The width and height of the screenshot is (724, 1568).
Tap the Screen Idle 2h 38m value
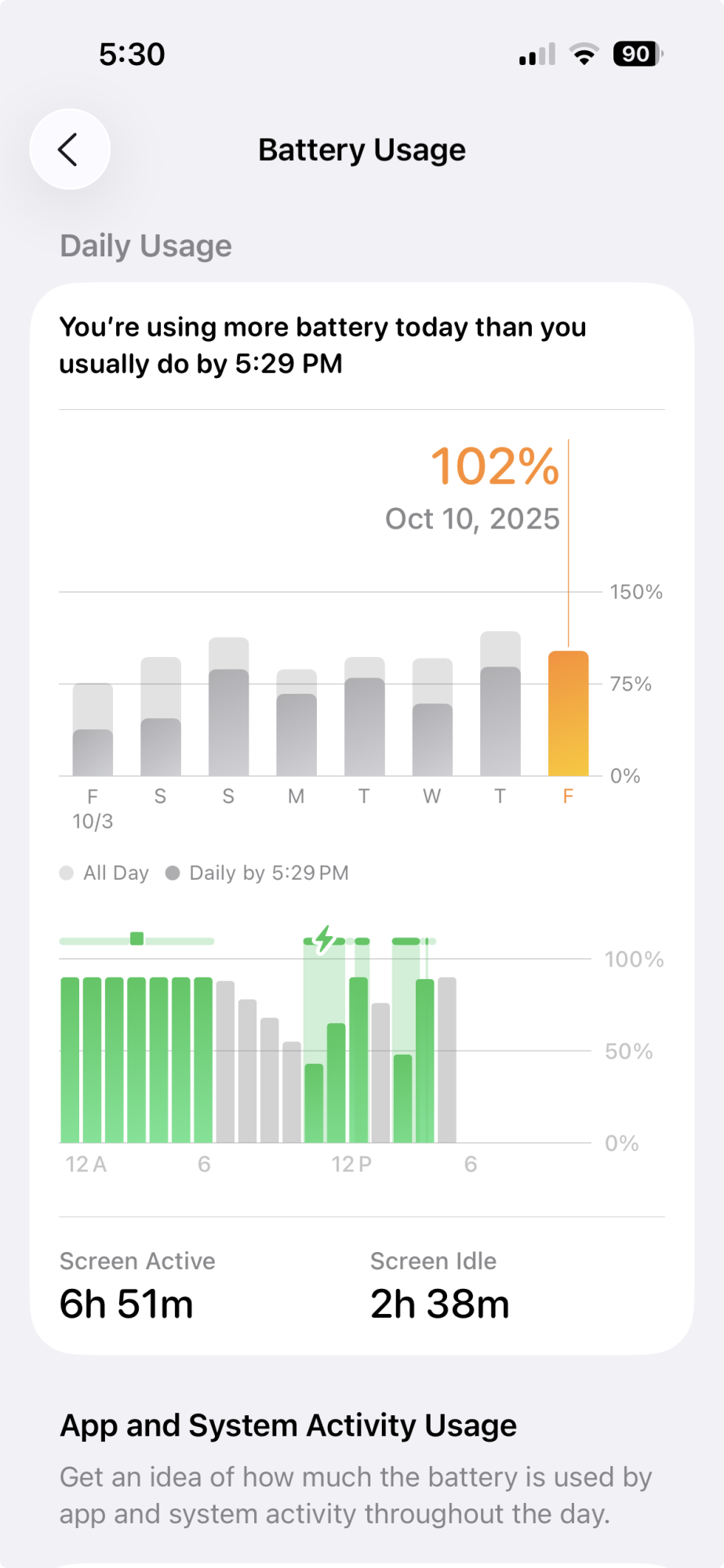(x=439, y=1304)
